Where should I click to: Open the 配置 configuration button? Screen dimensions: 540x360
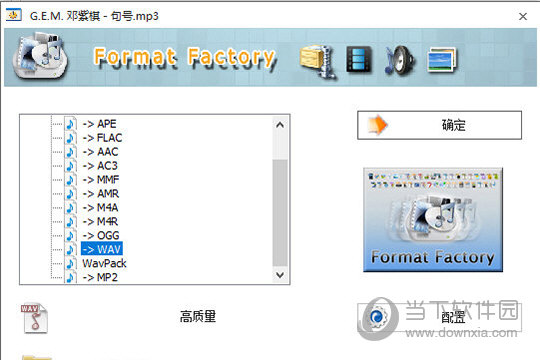(439, 317)
